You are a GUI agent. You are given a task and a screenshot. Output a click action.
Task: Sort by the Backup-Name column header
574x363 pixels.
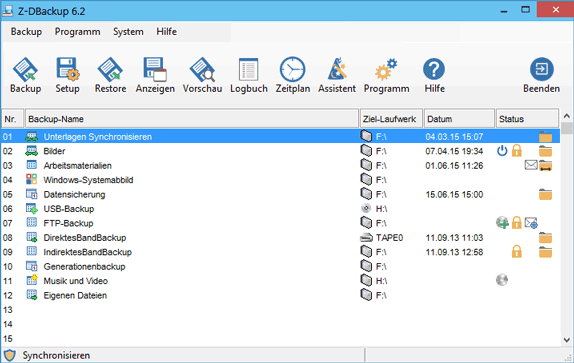coord(191,119)
